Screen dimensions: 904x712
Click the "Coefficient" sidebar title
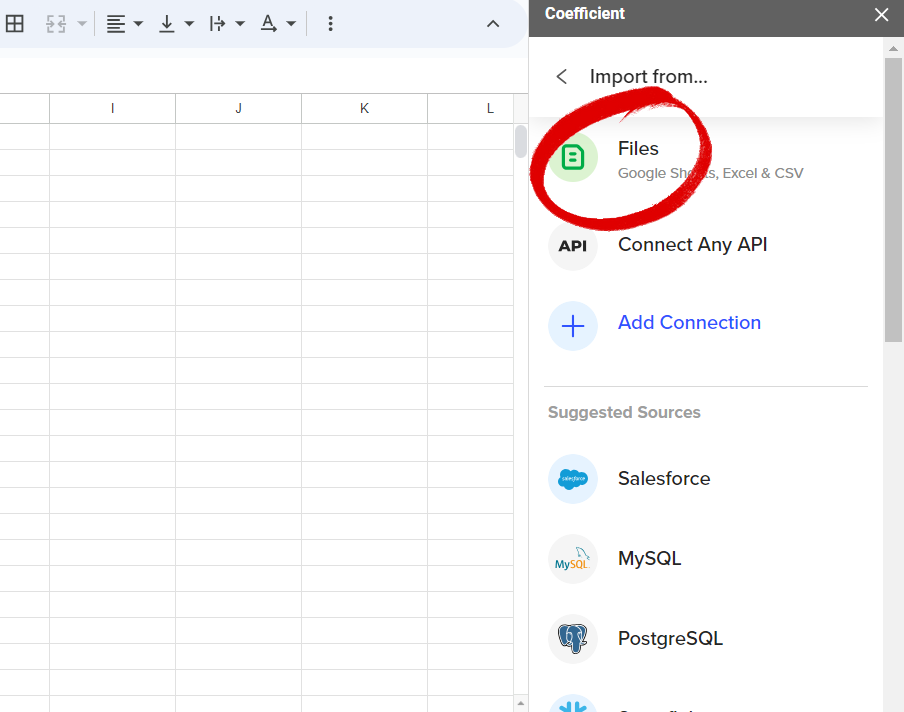tap(585, 13)
